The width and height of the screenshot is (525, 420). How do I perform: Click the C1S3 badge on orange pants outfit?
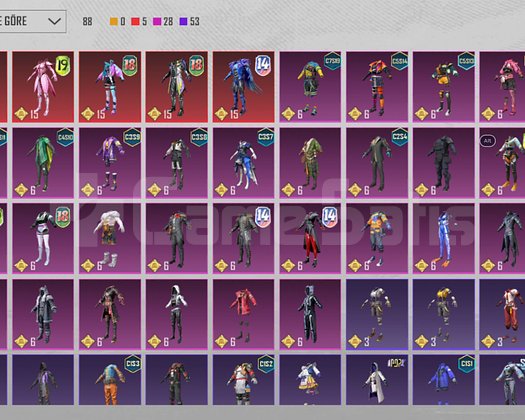(132, 364)
